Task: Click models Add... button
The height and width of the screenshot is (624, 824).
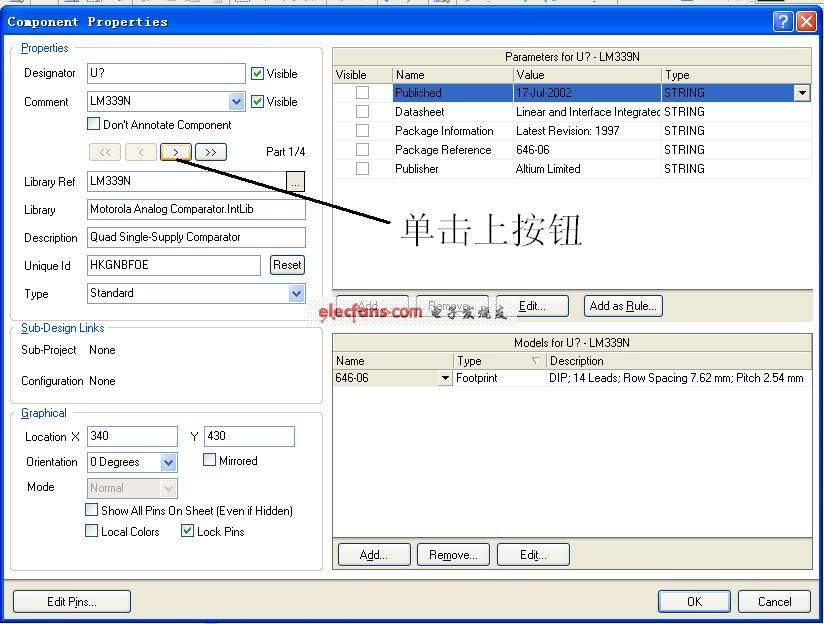Action: point(374,555)
